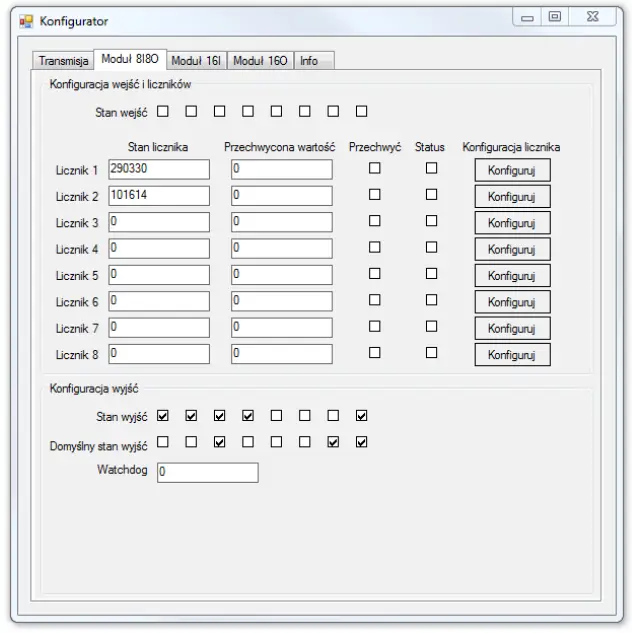Toggle the first Stan wejść checkbox

[163, 111]
